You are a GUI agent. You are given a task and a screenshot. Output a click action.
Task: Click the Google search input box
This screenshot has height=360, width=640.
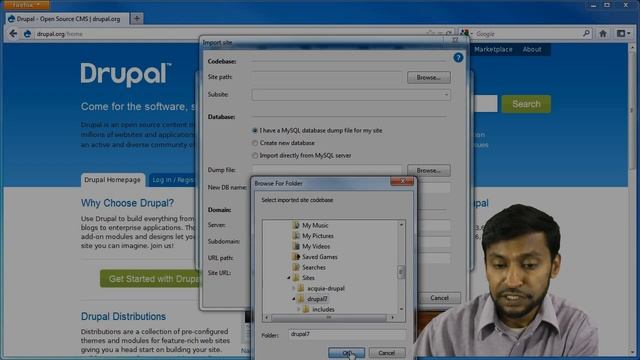[527, 34]
